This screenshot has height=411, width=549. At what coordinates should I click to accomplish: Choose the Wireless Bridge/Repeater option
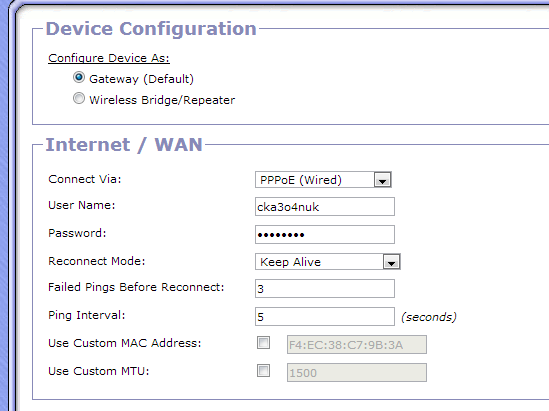tap(79, 98)
